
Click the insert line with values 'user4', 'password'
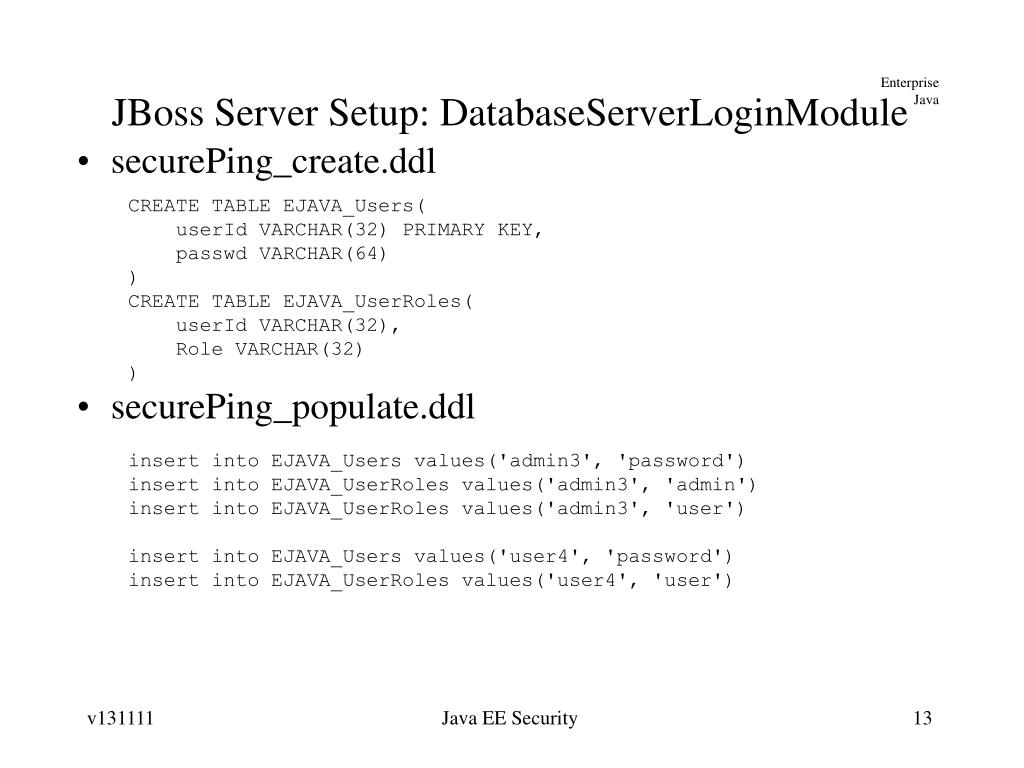[x=430, y=556]
